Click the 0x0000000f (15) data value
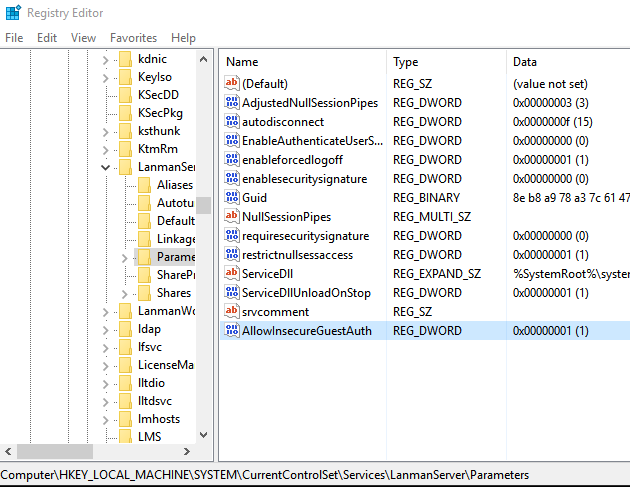630x487 pixels. click(x=552, y=122)
